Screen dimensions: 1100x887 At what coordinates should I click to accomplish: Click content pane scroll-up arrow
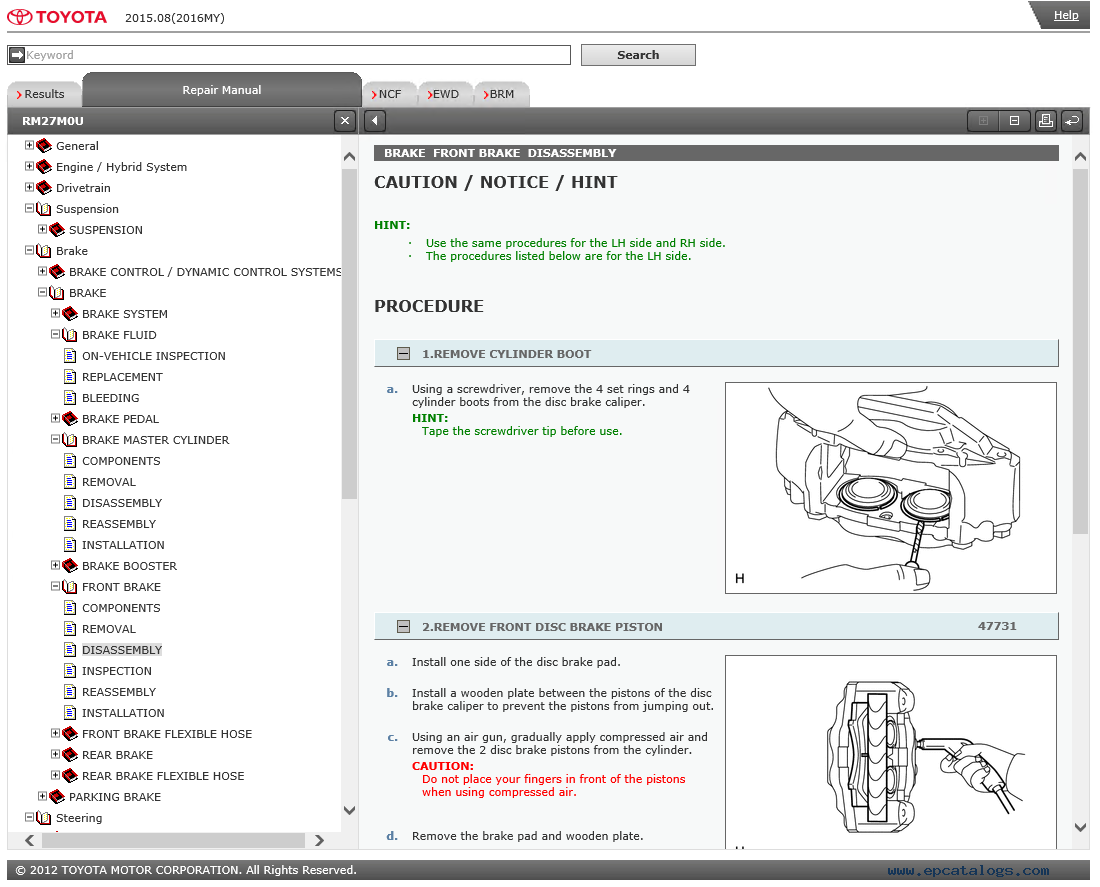coord(1080,156)
